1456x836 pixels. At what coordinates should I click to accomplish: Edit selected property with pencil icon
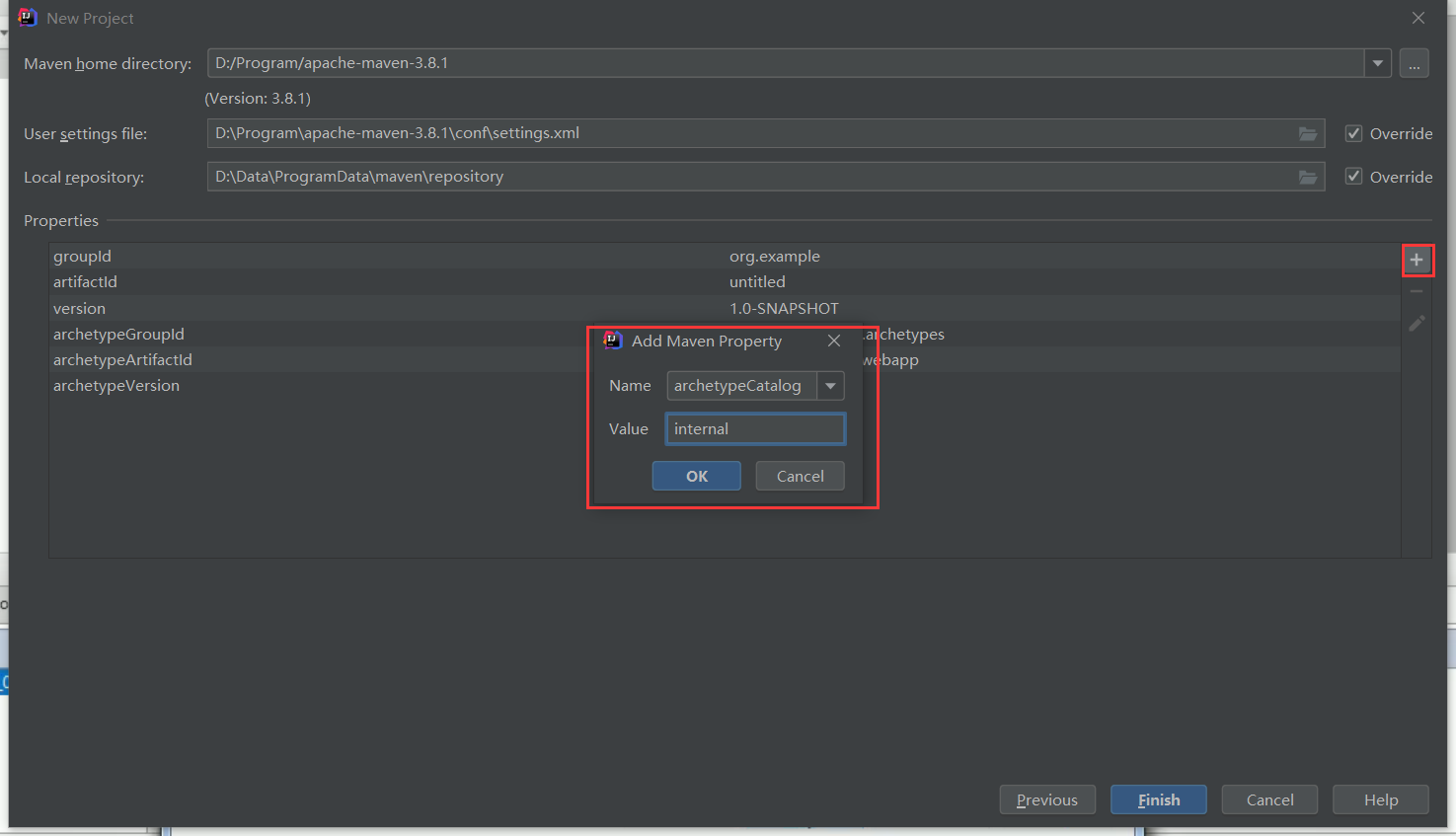1417,323
